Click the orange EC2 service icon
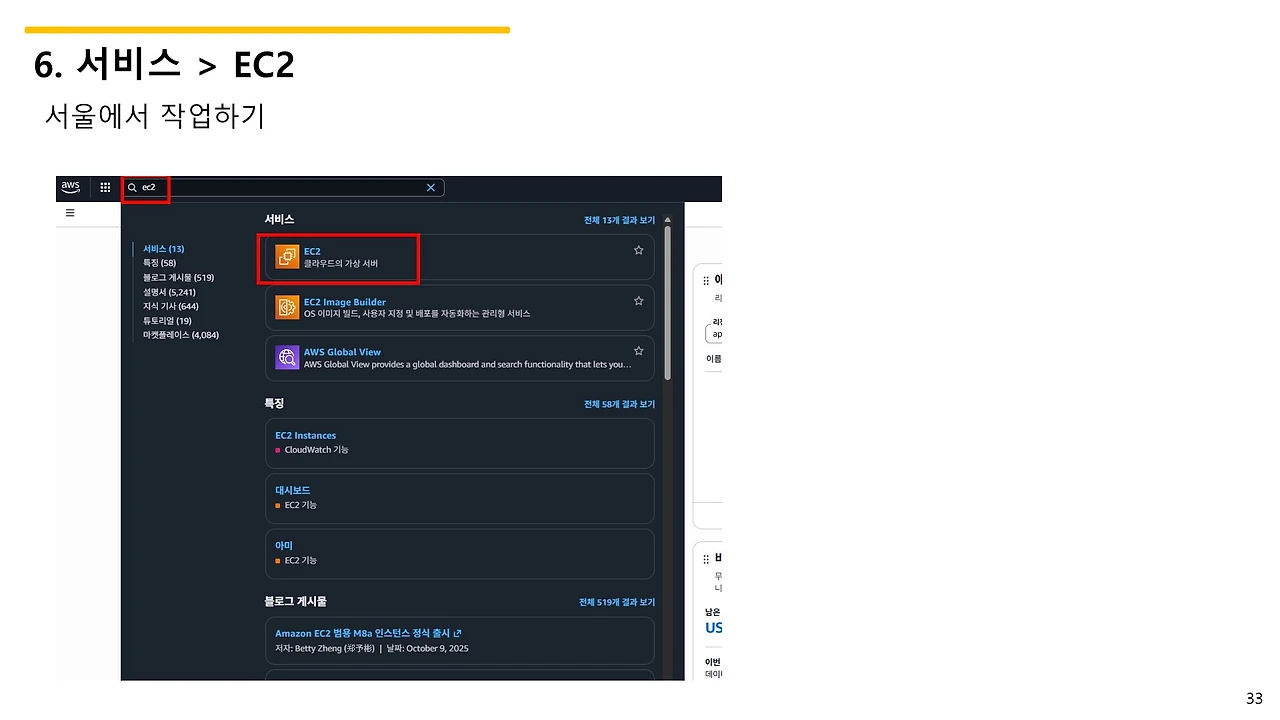The image size is (1280, 720). [287, 257]
